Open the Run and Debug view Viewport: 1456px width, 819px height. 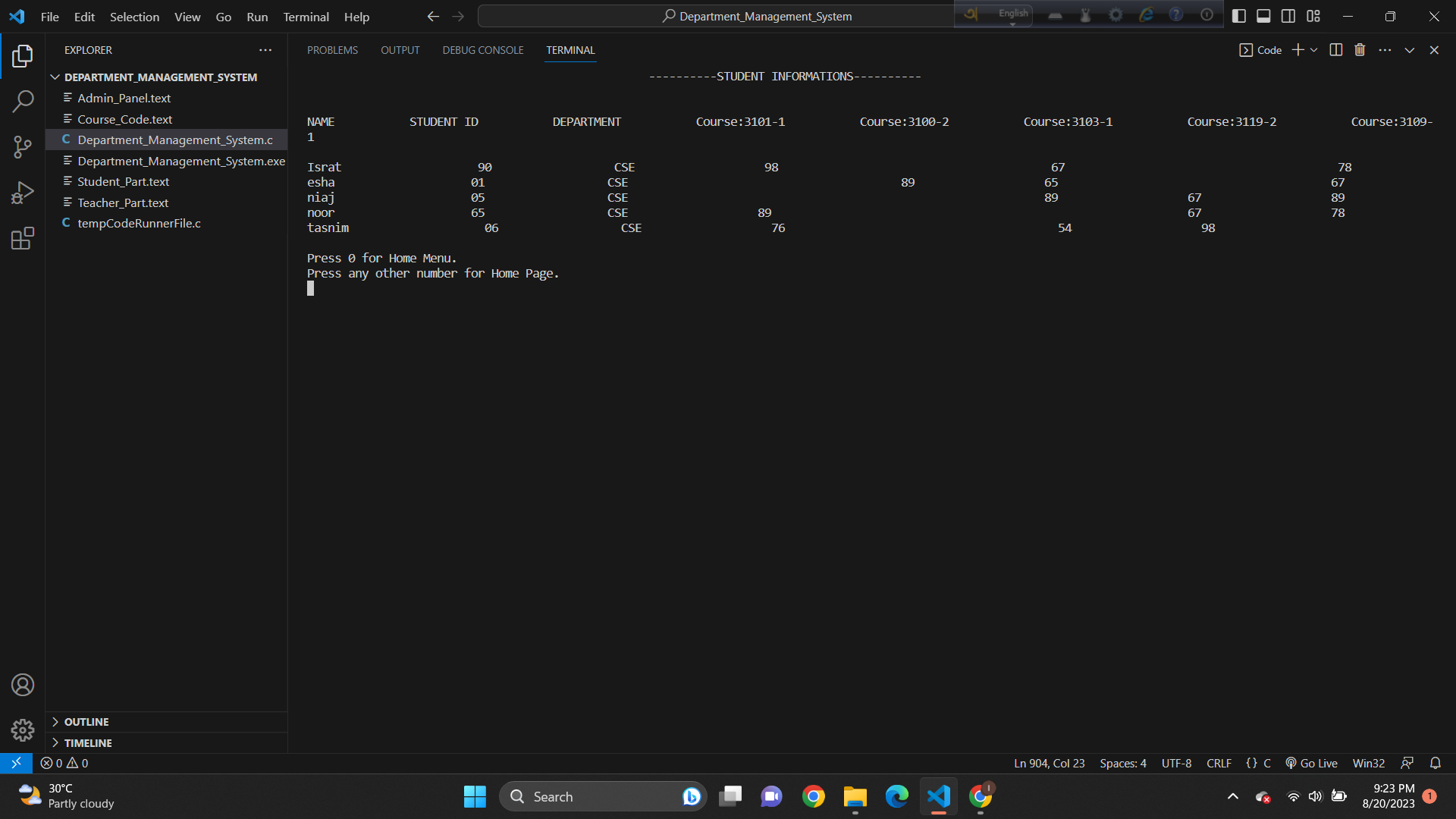click(x=23, y=192)
